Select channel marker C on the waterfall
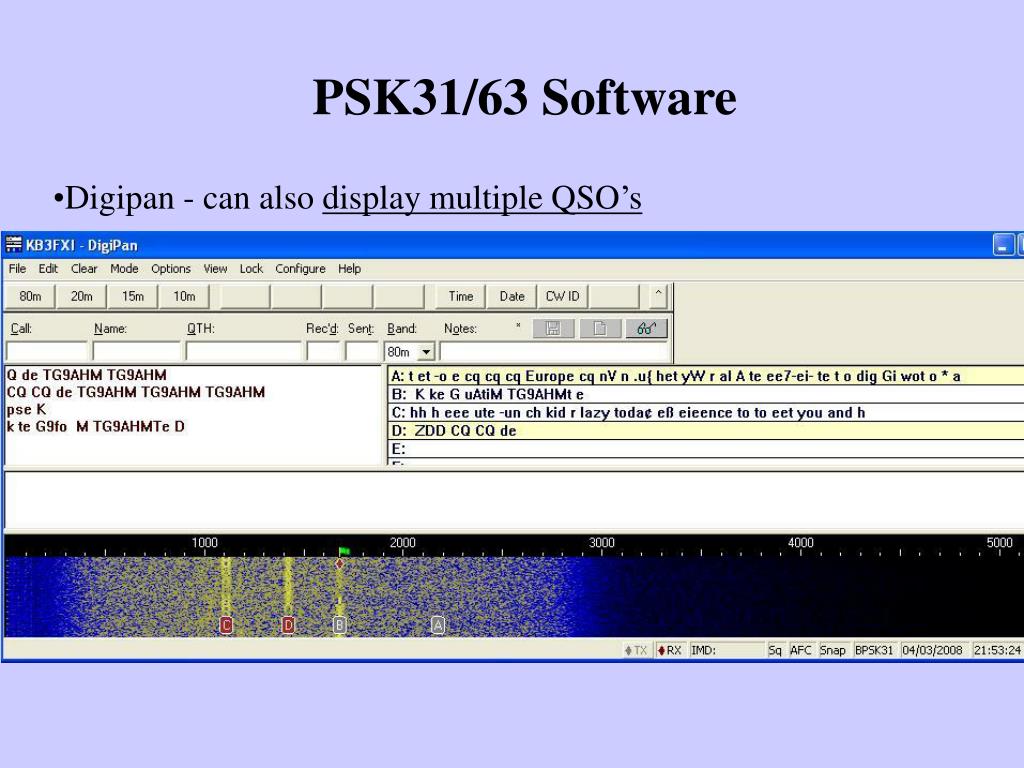 226,625
